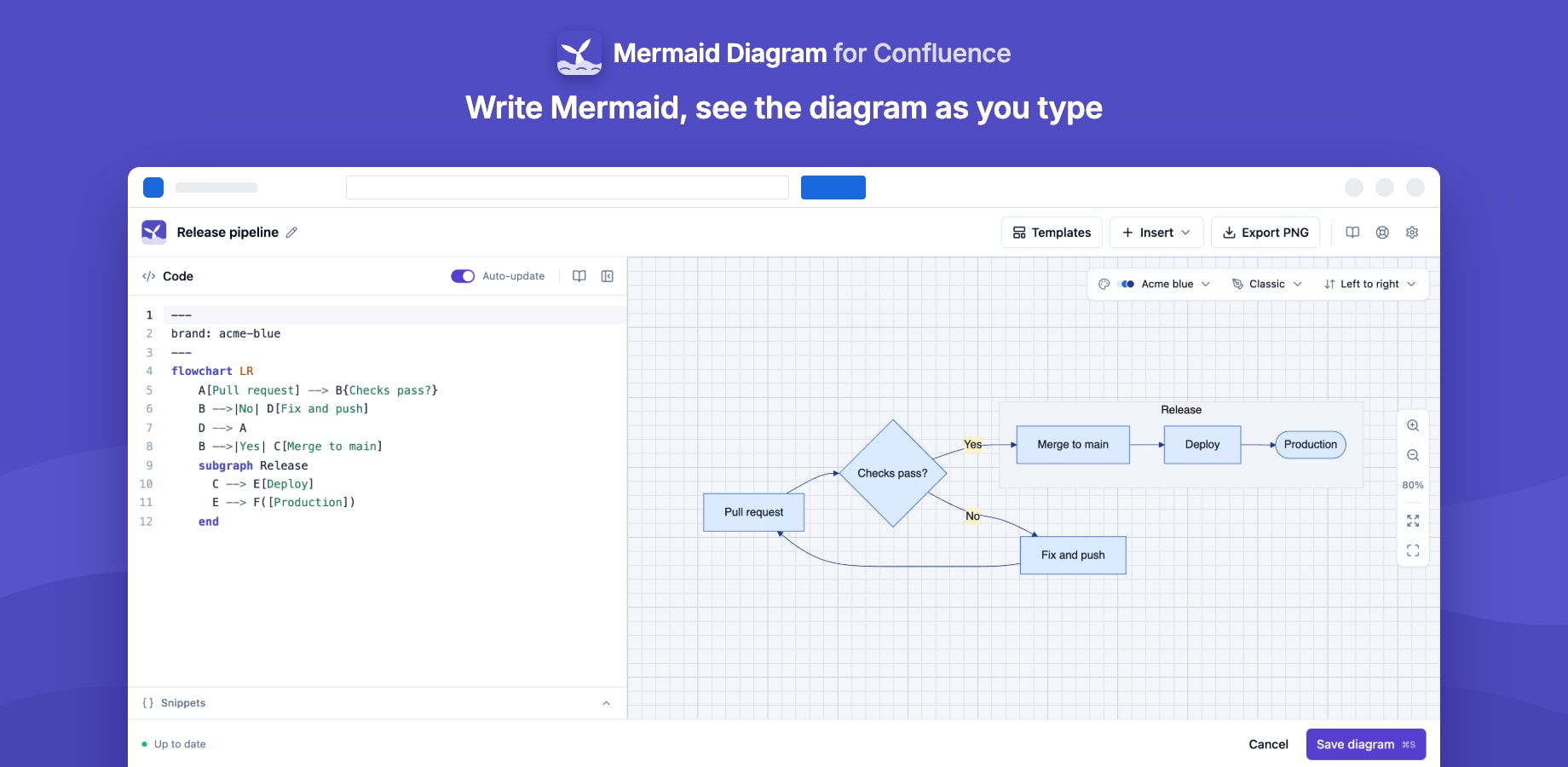Select the Pull request node in diagram
Image resolution: width=1568 pixels, height=767 pixels.
tap(754, 512)
